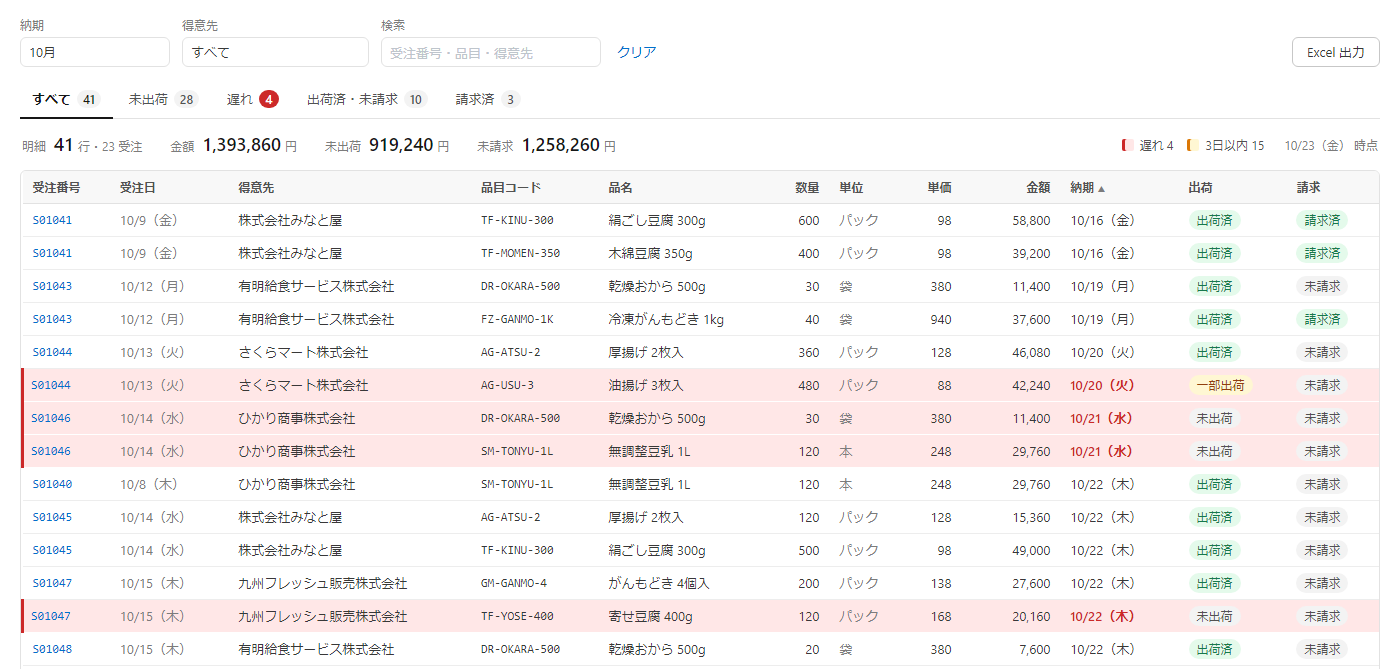Open the 納期 month dropdown showing 10月
The width and height of the screenshot is (1400, 669).
pyautogui.click(x=95, y=52)
